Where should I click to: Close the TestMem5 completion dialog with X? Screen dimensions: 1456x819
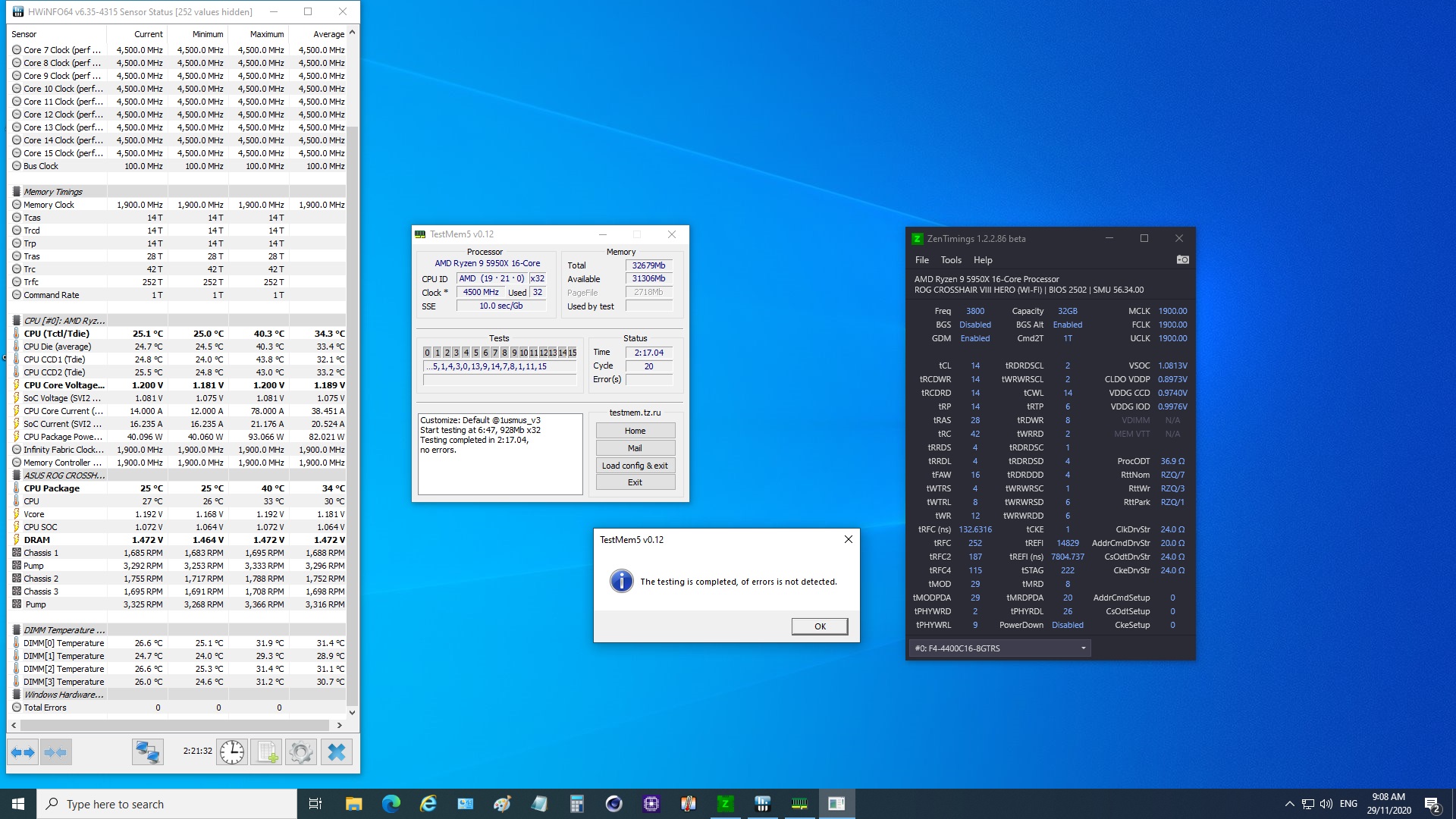click(x=849, y=539)
